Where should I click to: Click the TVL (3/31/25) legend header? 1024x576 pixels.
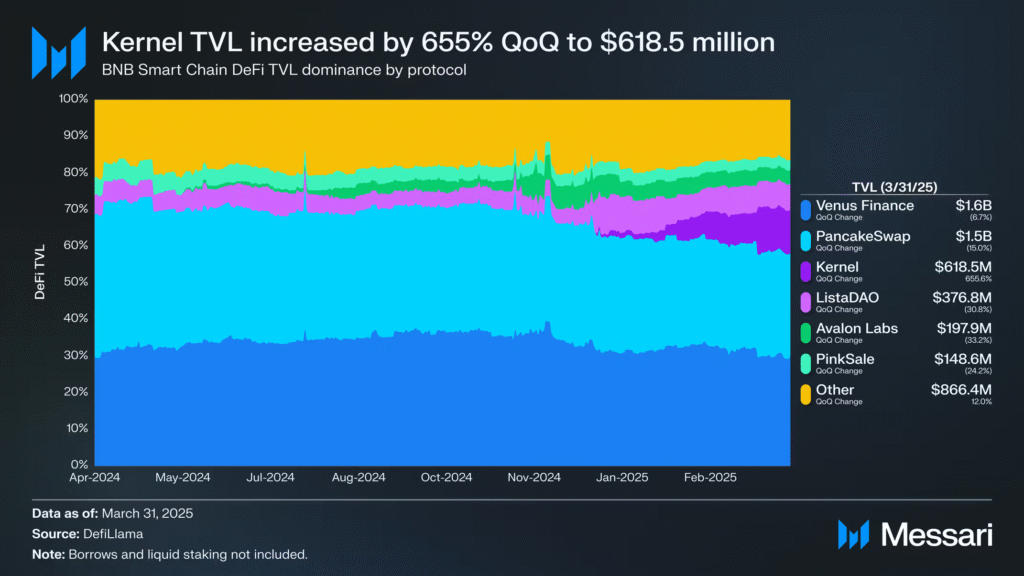[x=894, y=187]
